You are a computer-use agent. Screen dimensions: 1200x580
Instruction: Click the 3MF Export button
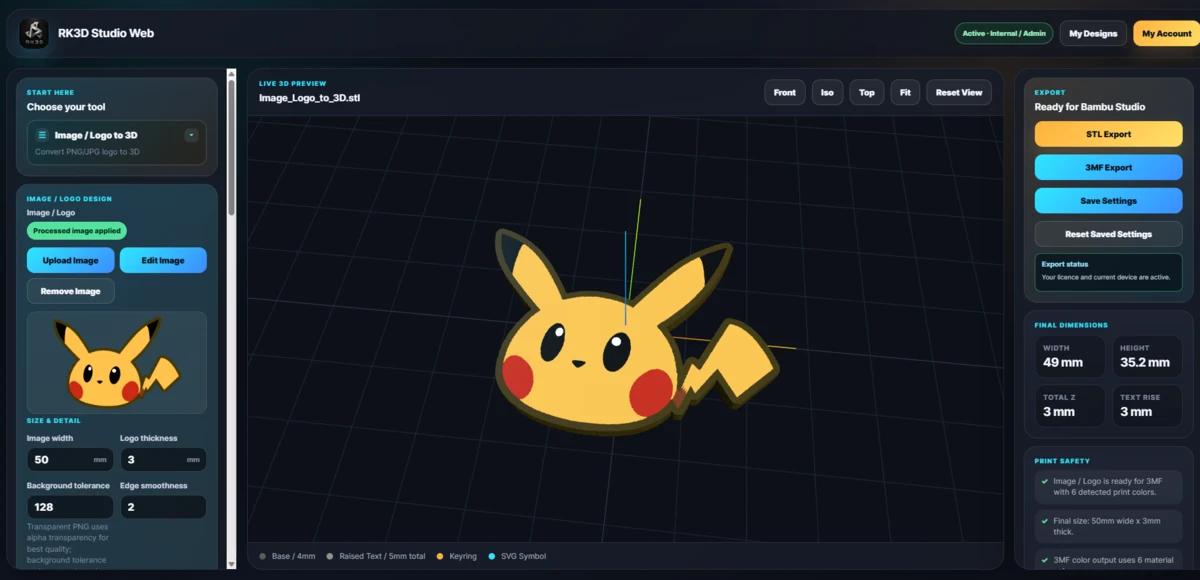[1108, 167]
